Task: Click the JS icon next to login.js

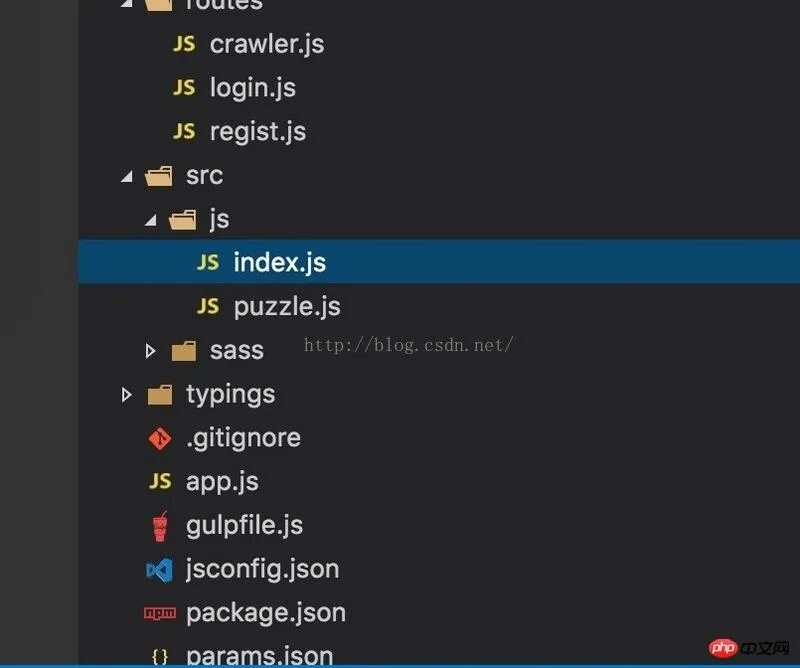Action: [184, 88]
